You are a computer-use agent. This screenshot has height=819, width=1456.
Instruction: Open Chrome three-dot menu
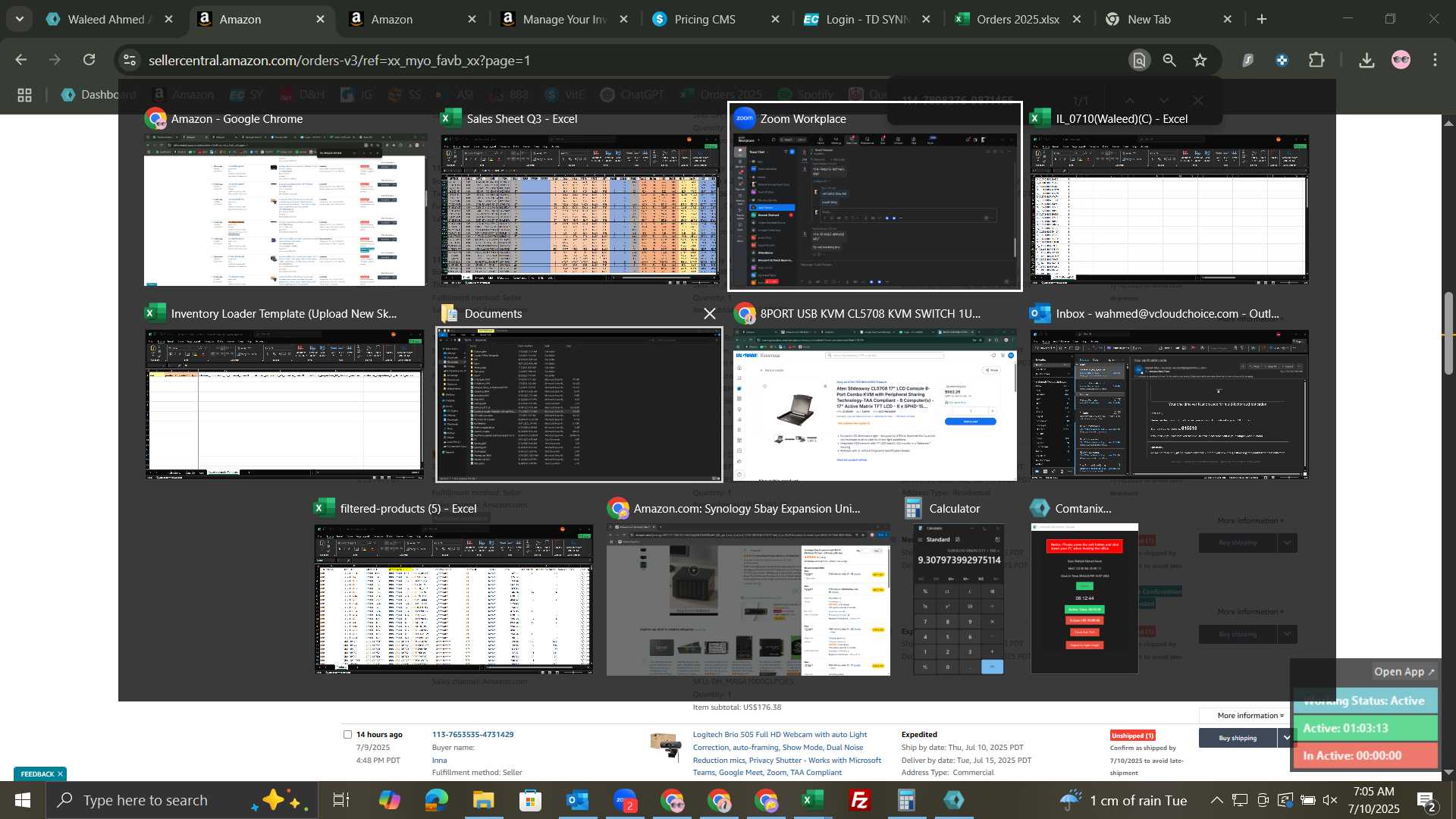(x=1436, y=60)
